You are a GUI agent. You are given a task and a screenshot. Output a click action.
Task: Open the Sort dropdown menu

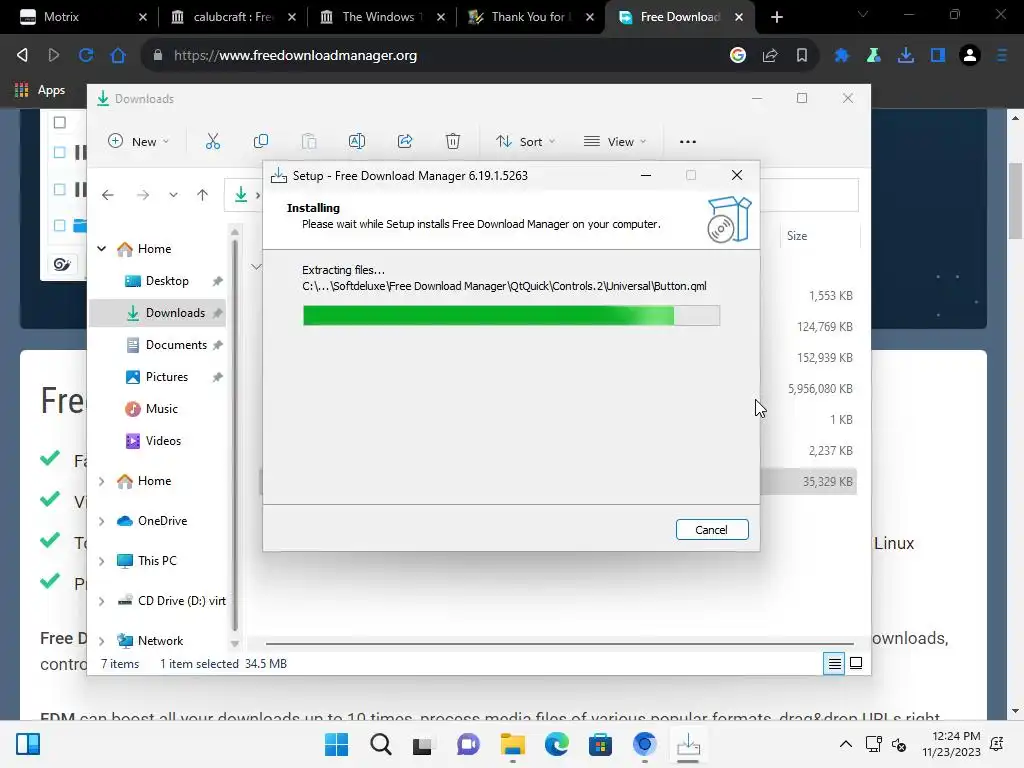pyautogui.click(x=525, y=141)
